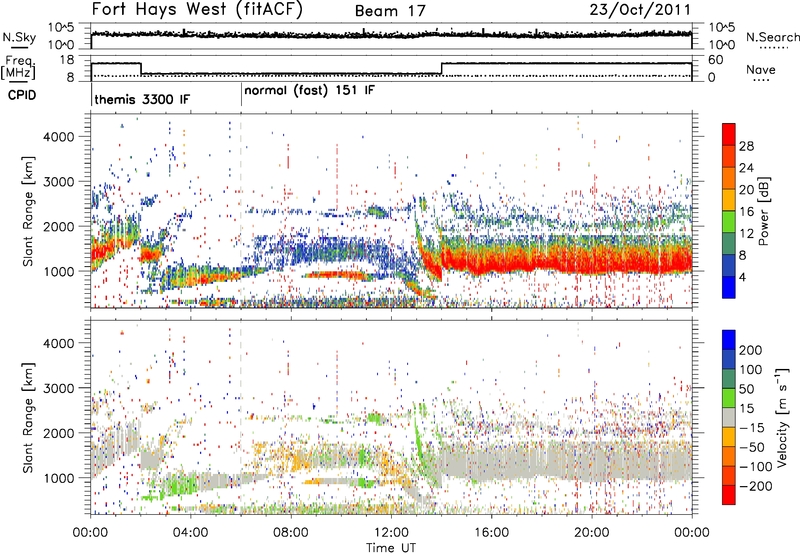Click the '-15' velocity colorbar tick
800x554 pixels.
752,427
